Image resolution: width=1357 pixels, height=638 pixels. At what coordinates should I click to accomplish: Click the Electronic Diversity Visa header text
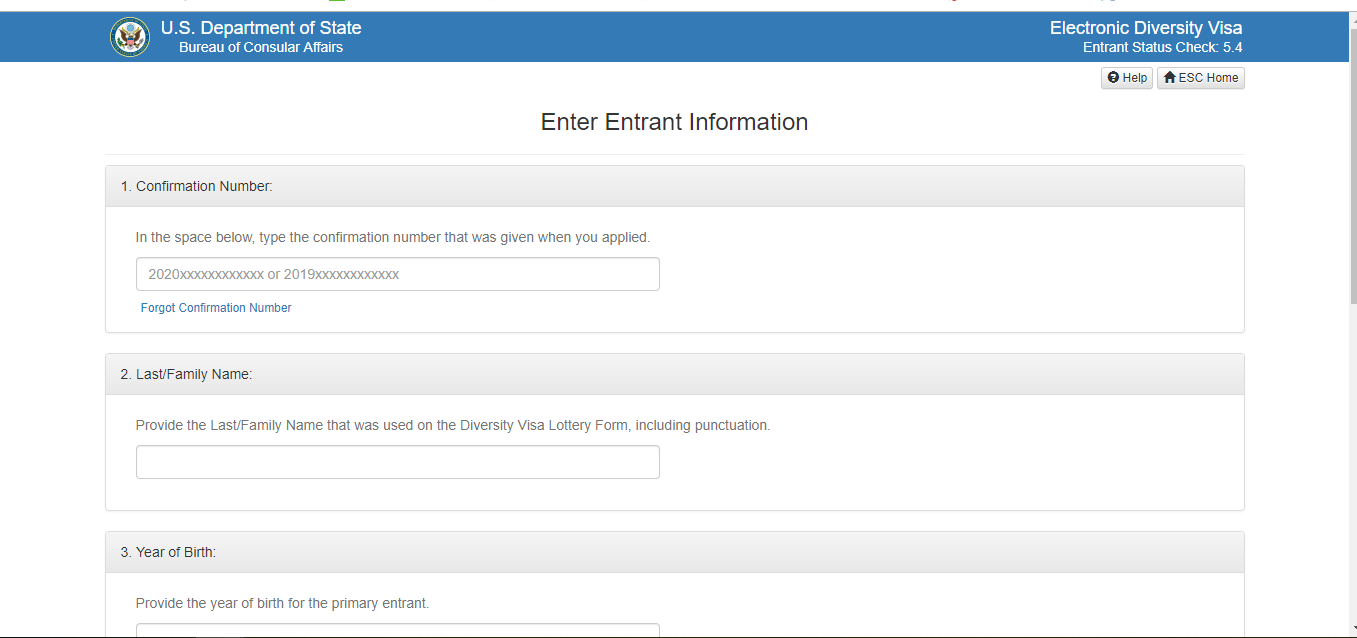tap(1145, 28)
